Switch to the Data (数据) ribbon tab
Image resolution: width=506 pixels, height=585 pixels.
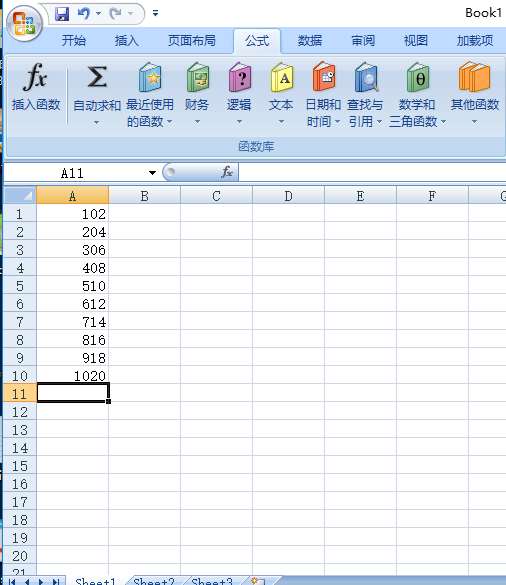tap(310, 40)
